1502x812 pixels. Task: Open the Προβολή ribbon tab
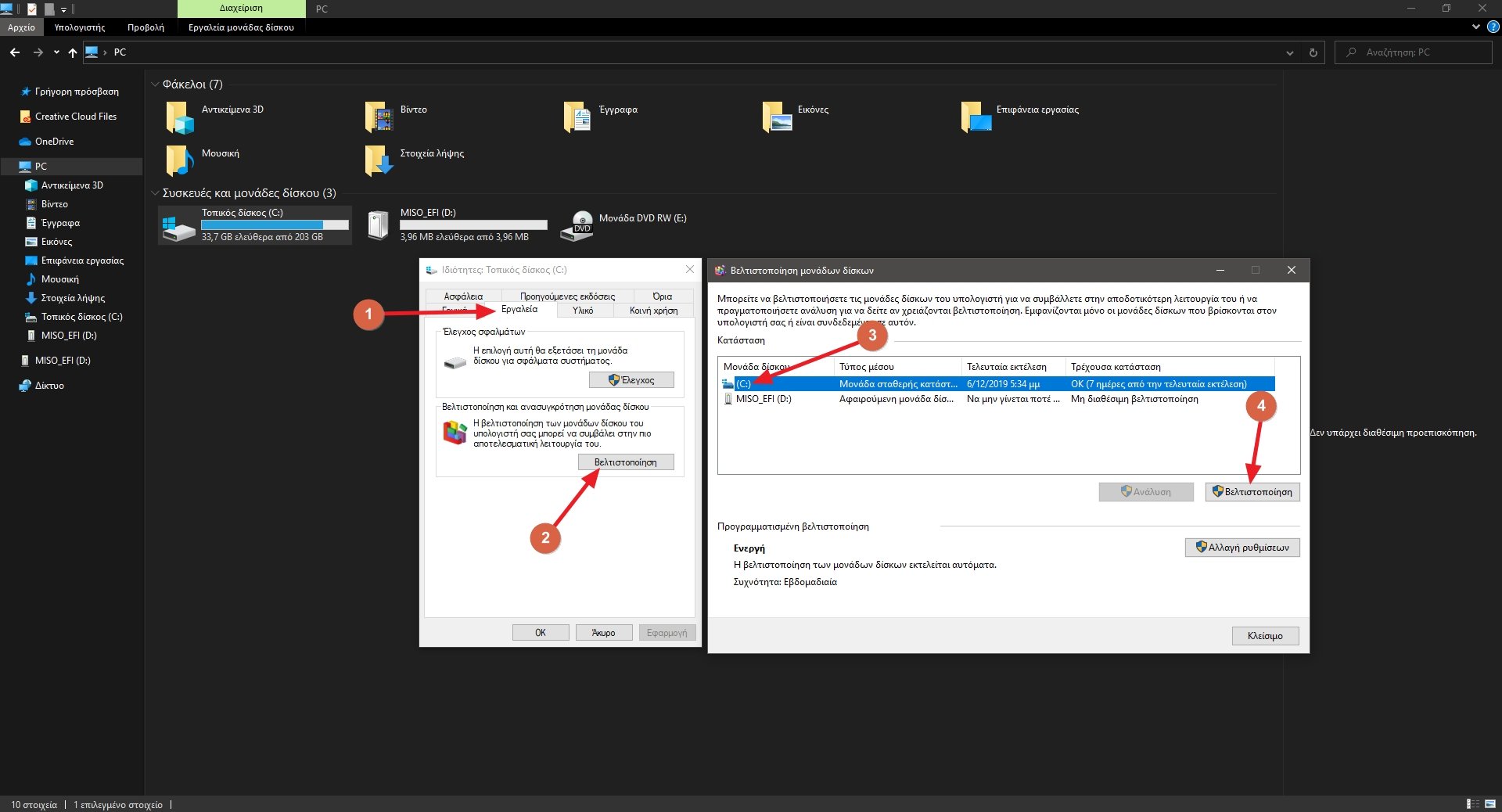click(146, 27)
